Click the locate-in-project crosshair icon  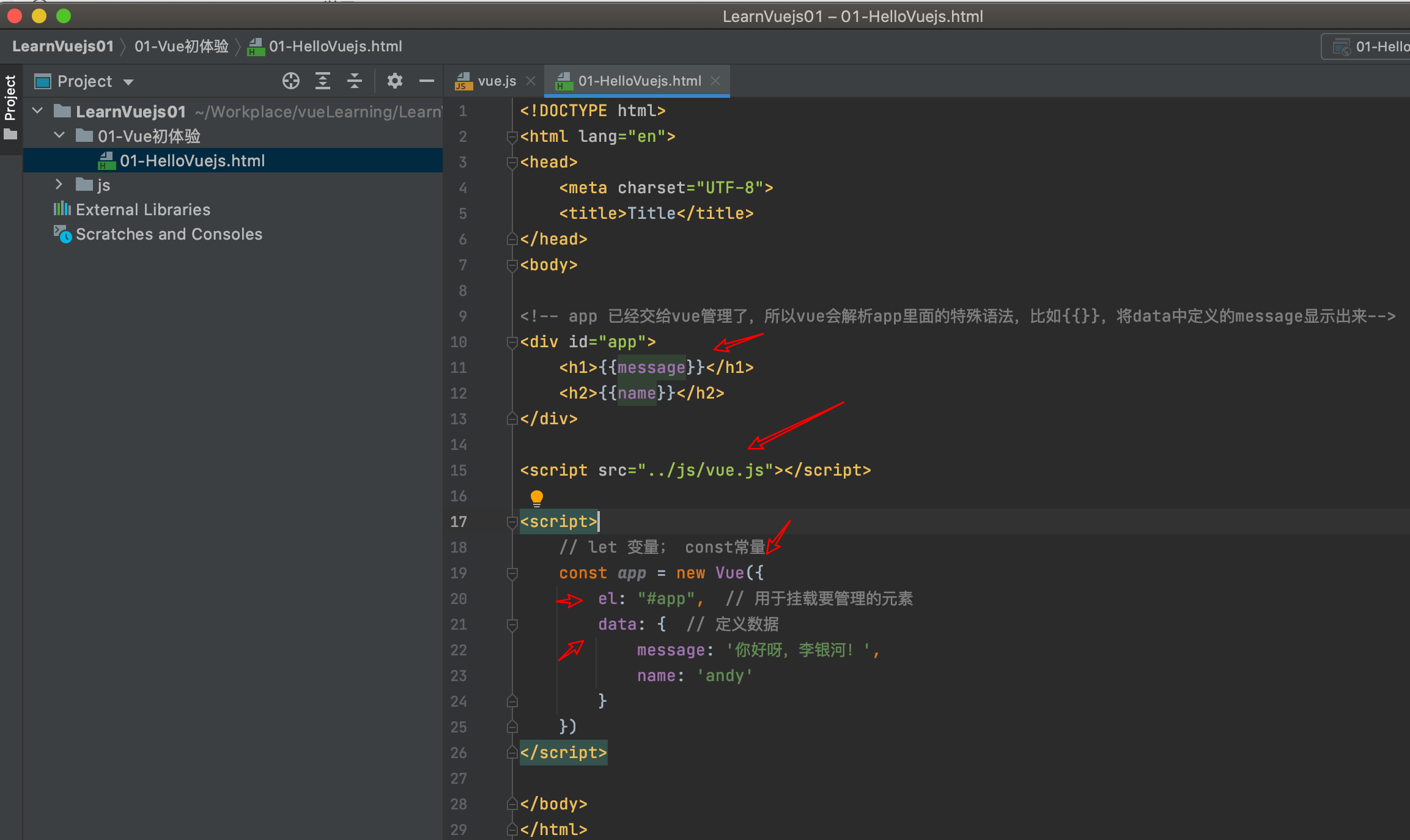[291, 81]
